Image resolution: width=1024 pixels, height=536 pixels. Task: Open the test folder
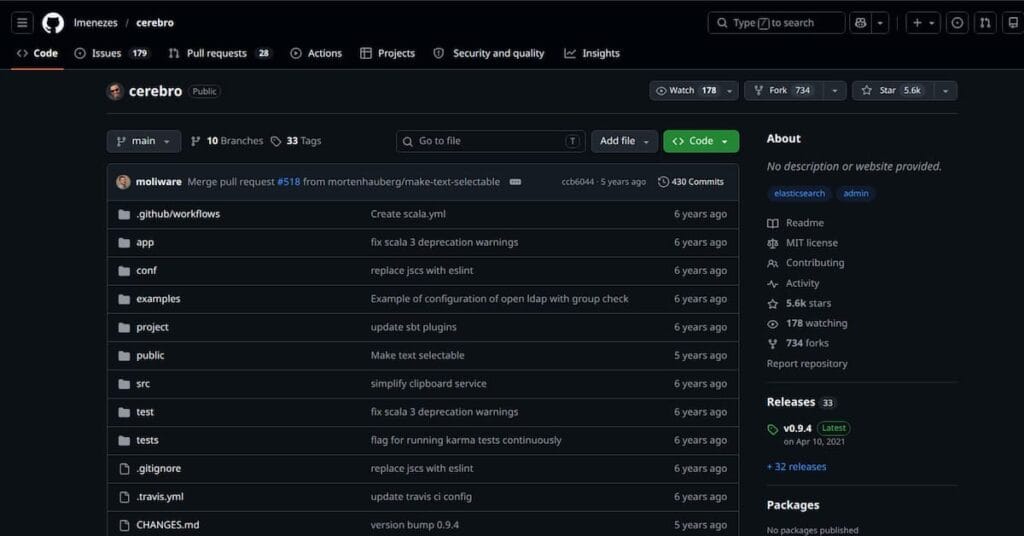pos(145,412)
